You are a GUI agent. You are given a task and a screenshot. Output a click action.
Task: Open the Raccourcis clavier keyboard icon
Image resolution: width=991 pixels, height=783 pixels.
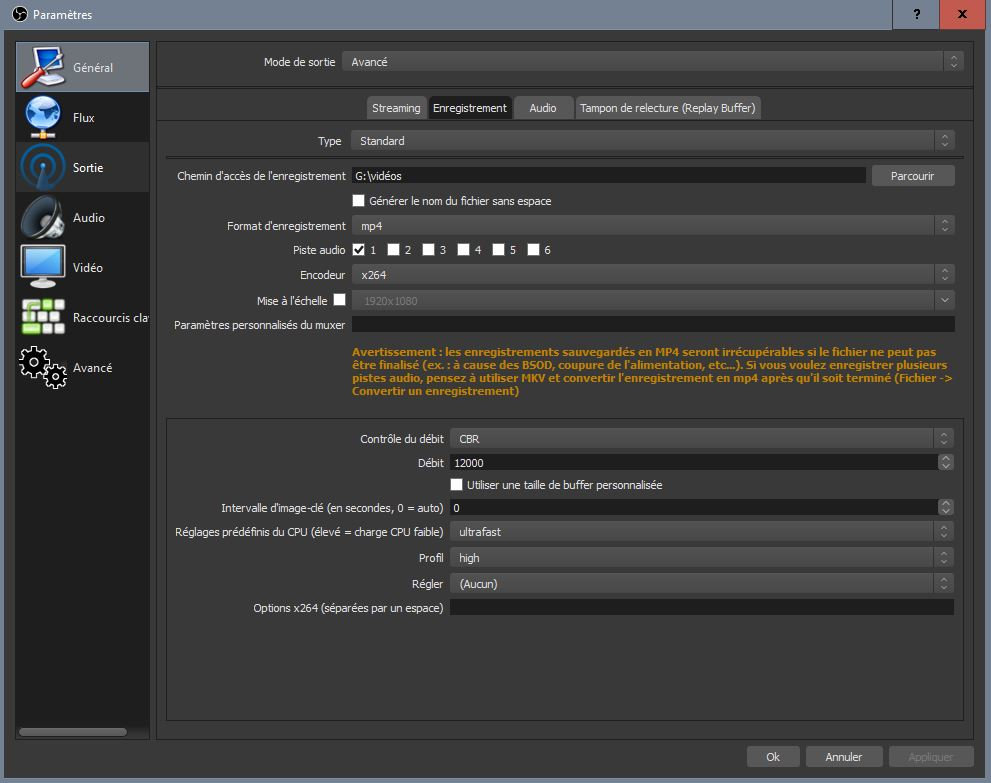(x=43, y=317)
